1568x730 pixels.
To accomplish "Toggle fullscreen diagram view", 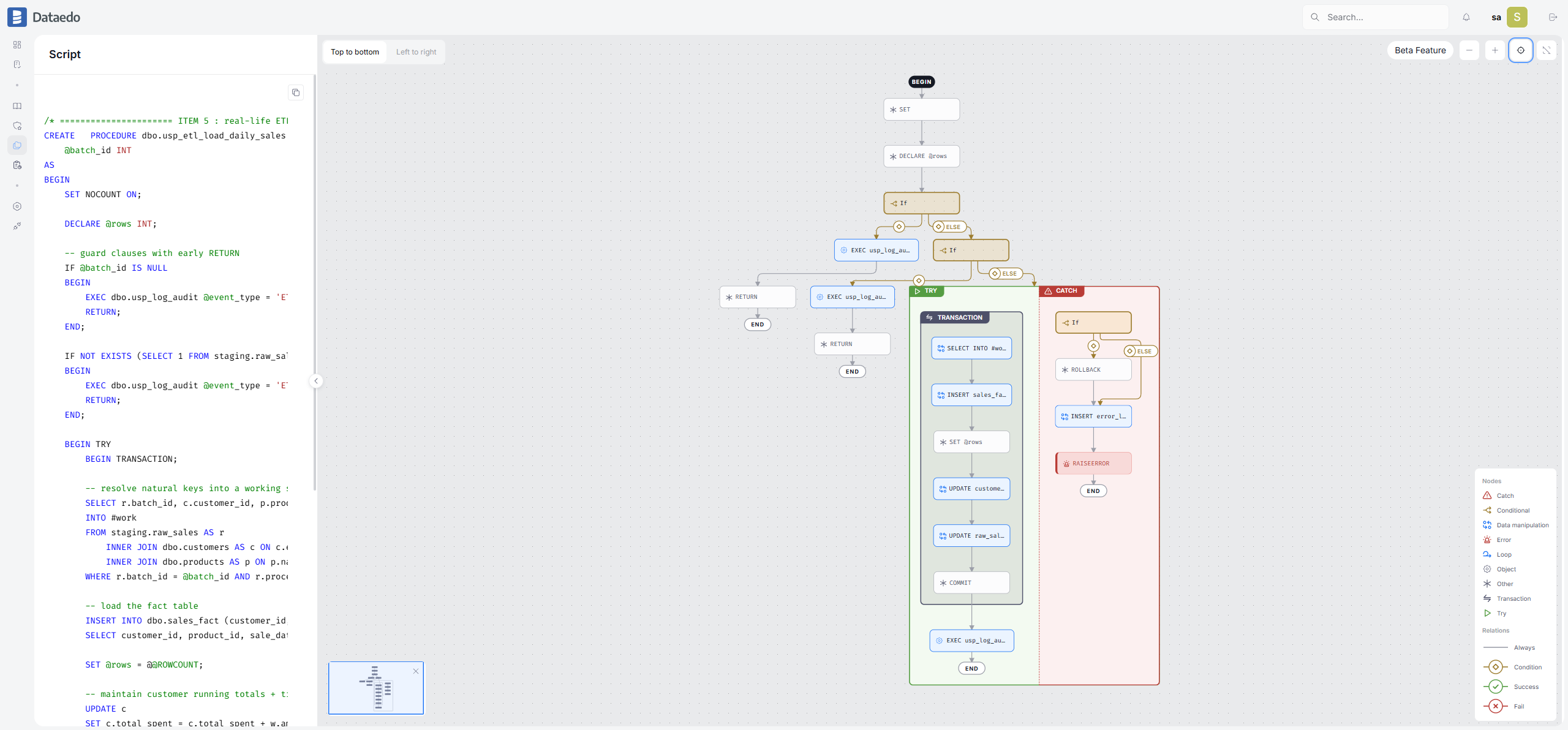I will tap(1547, 50).
